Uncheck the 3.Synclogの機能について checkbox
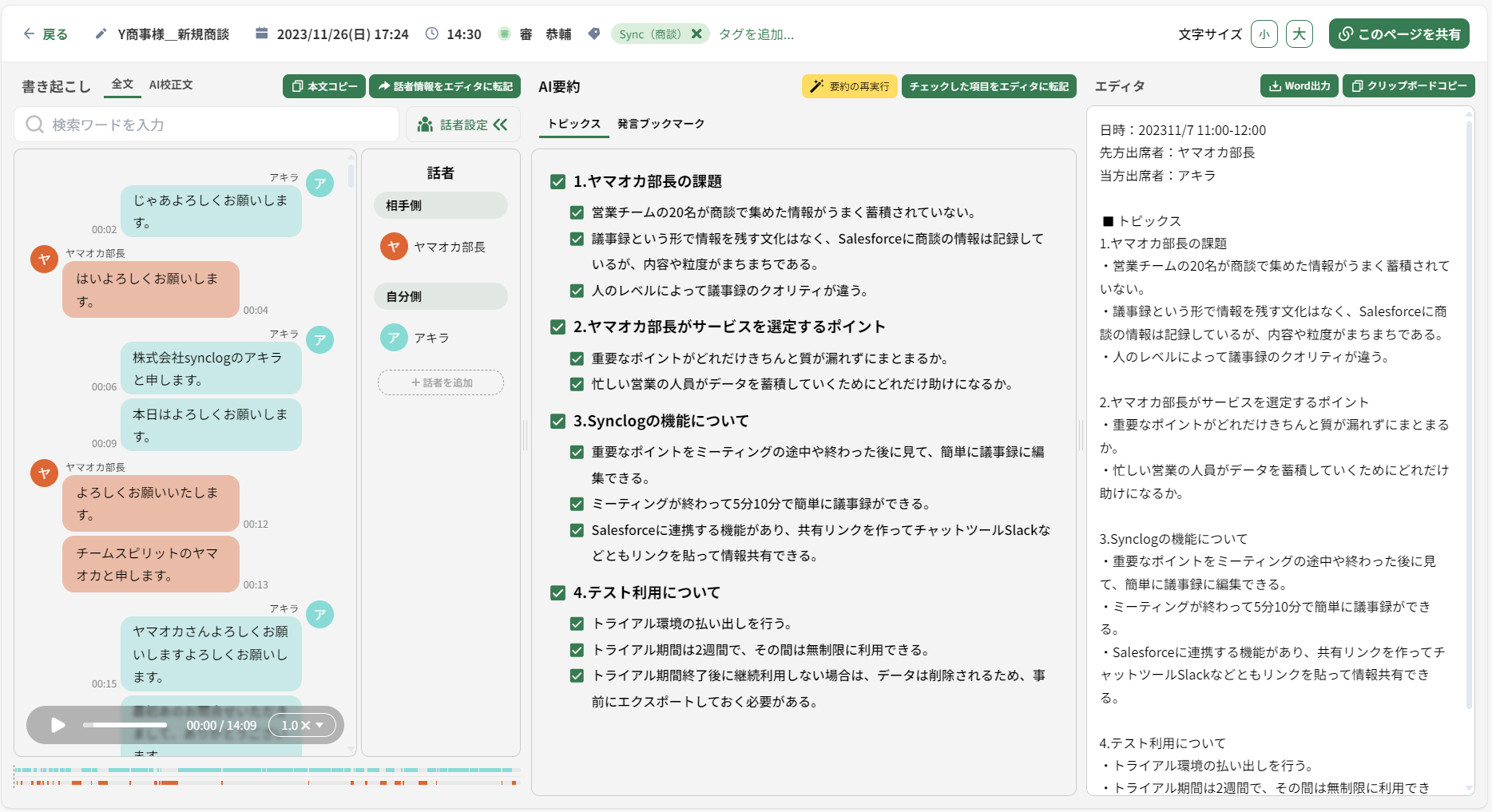Image resolution: width=1492 pixels, height=812 pixels. tap(558, 421)
